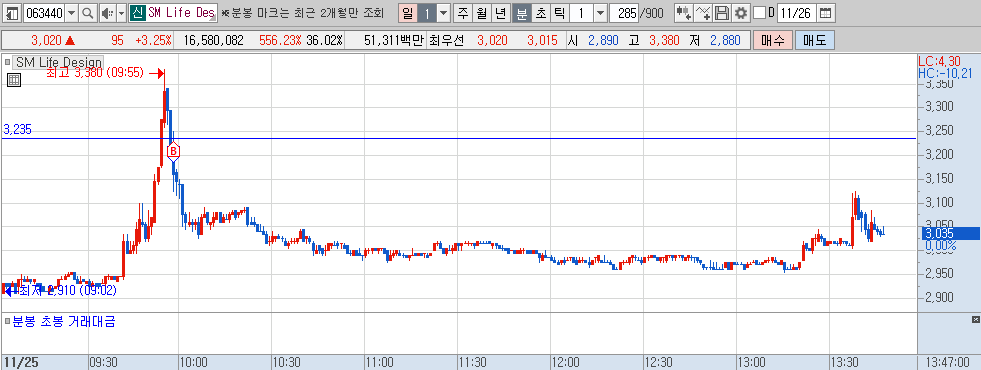Click the minute interval value 1 field
Screen dimensions: 981x370
(582, 13)
